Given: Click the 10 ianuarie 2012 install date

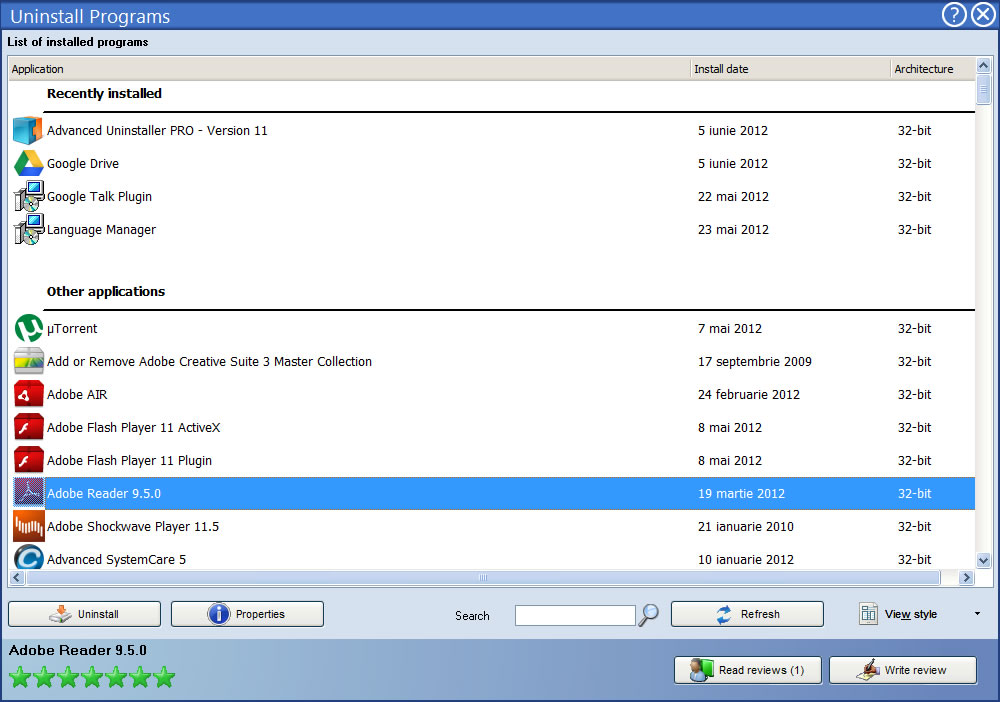Looking at the screenshot, I should [x=746, y=559].
